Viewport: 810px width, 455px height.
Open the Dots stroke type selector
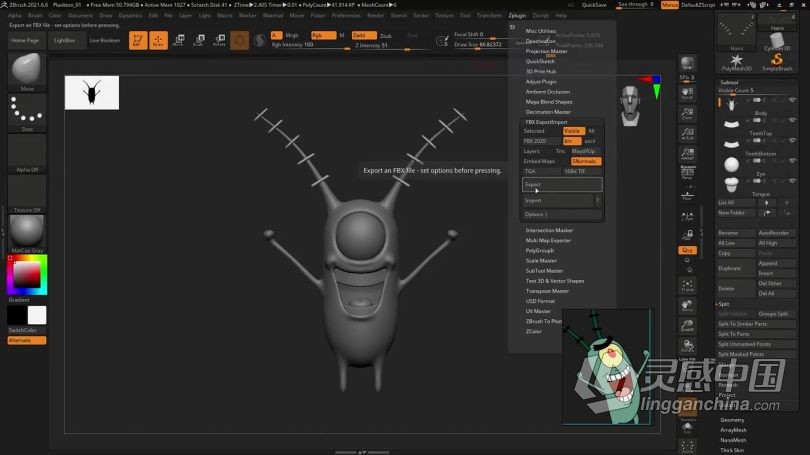27,113
